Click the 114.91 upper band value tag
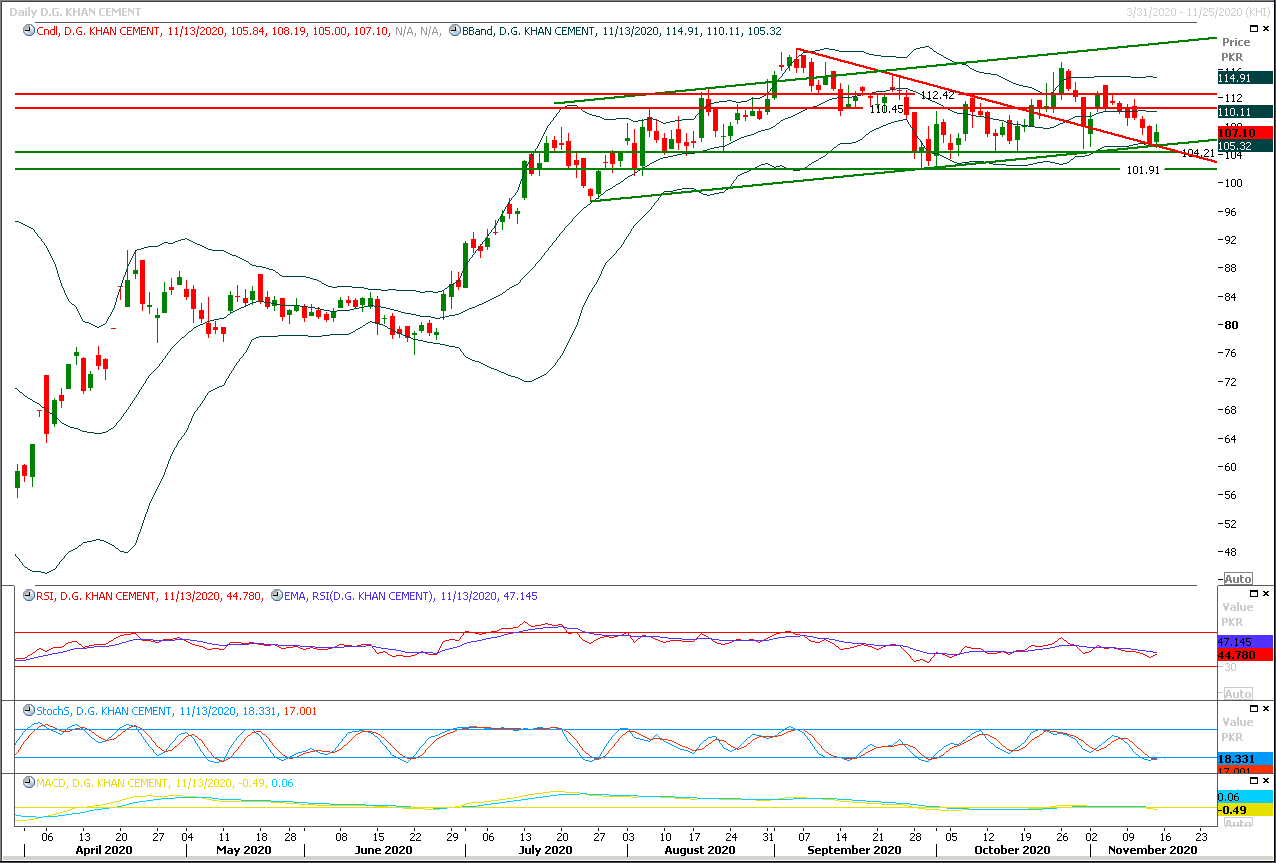The height and width of the screenshot is (863, 1276). click(x=1245, y=78)
